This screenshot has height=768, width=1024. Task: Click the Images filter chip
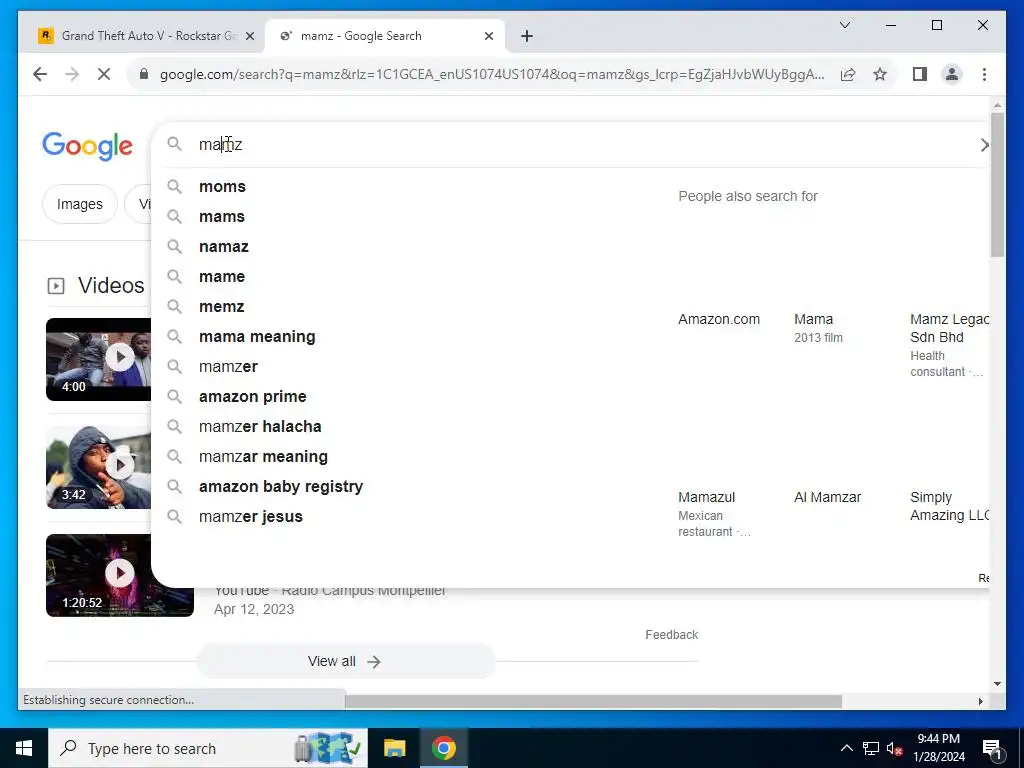pos(80,204)
